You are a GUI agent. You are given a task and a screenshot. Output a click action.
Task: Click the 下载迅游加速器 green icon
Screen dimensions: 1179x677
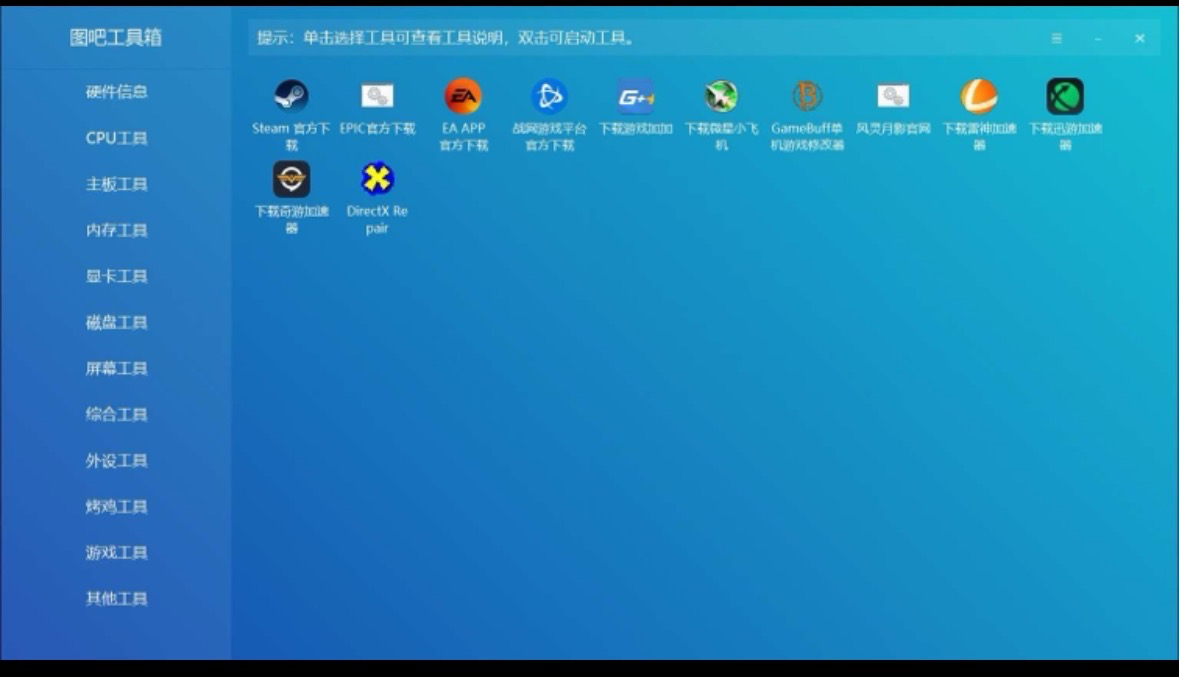click(1065, 97)
